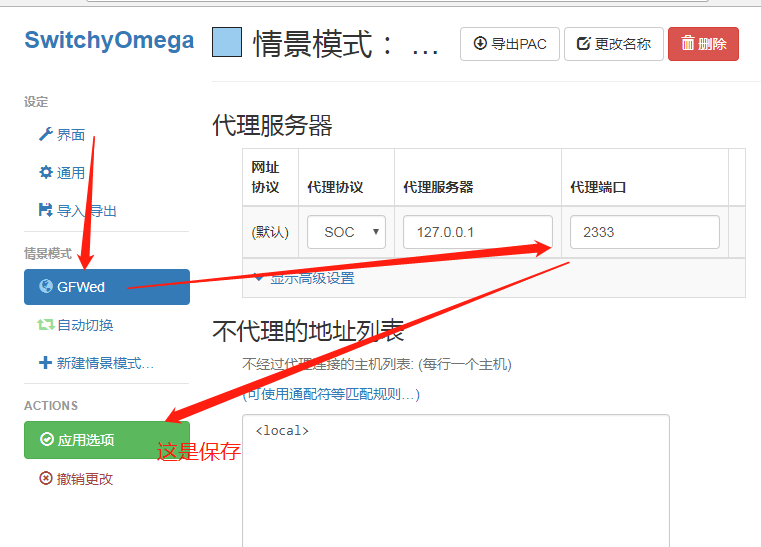This screenshot has height=547, width=761.
Task: Delete the profile with the 删除 button
Action: [703, 44]
